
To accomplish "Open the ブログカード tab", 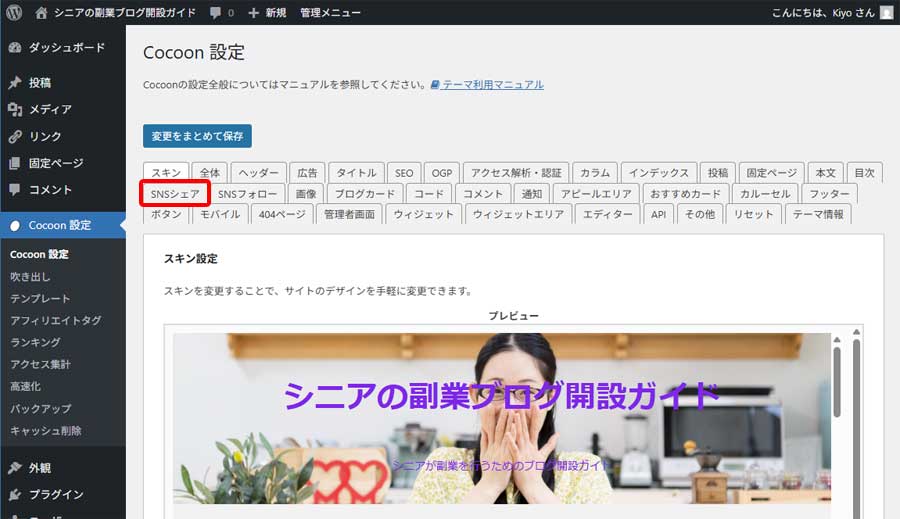I will [364, 194].
